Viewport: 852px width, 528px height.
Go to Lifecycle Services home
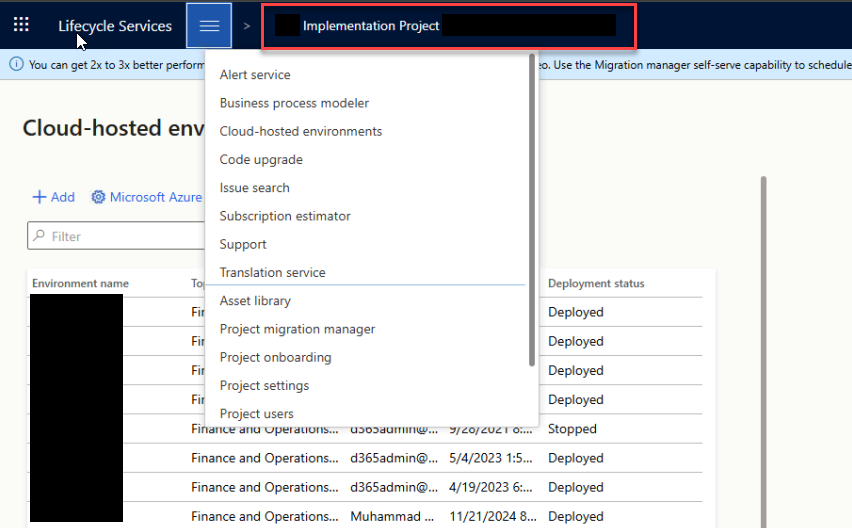pyautogui.click(x=115, y=26)
